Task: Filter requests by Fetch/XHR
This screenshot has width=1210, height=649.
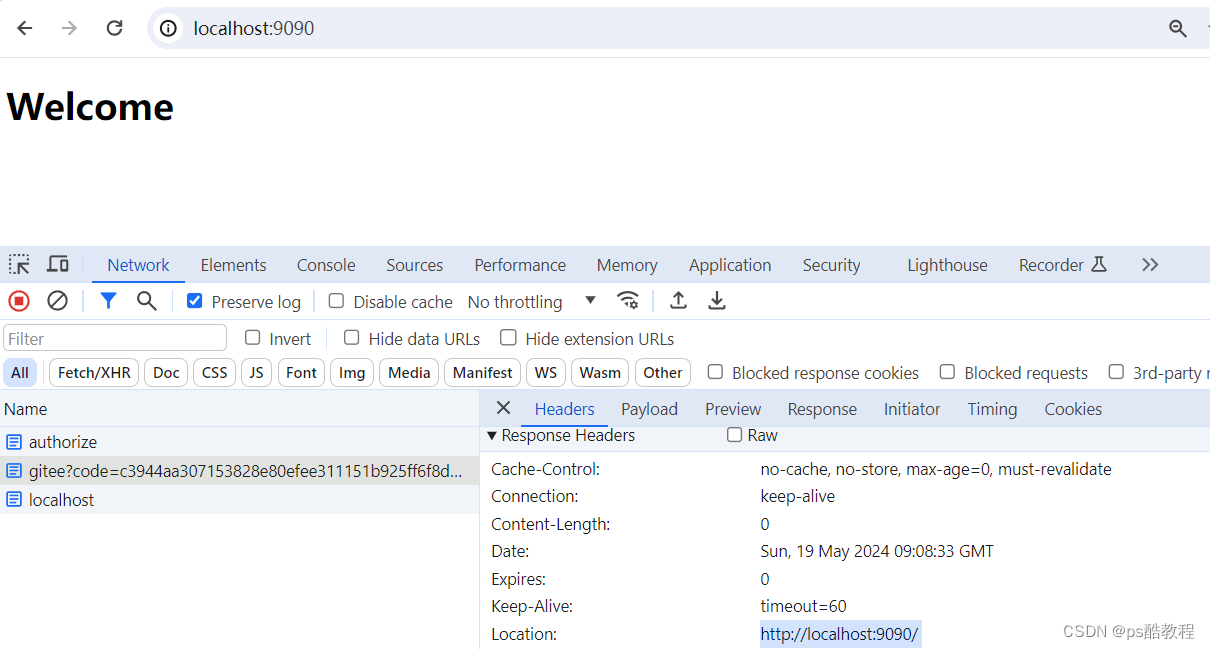Action: 93,372
